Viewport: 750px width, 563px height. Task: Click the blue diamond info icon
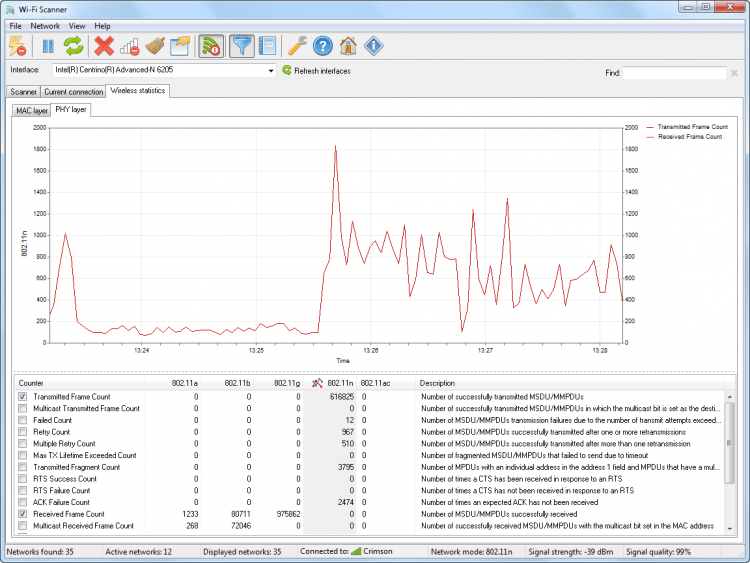point(374,46)
